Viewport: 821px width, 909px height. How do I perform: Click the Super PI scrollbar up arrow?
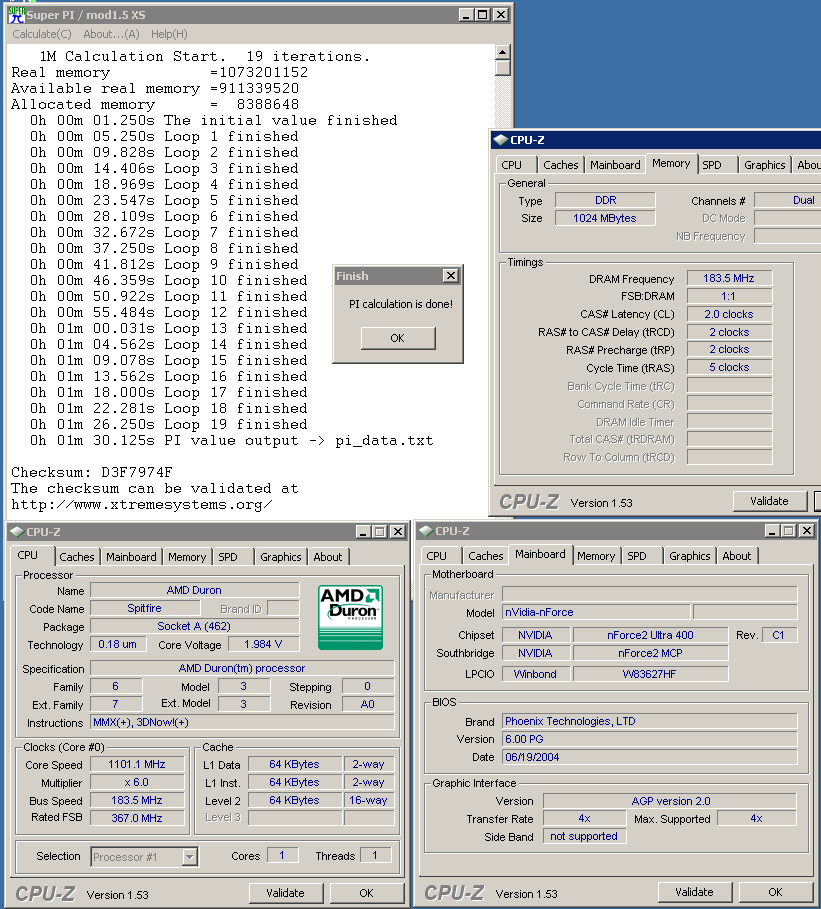click(x=503, y=52)
